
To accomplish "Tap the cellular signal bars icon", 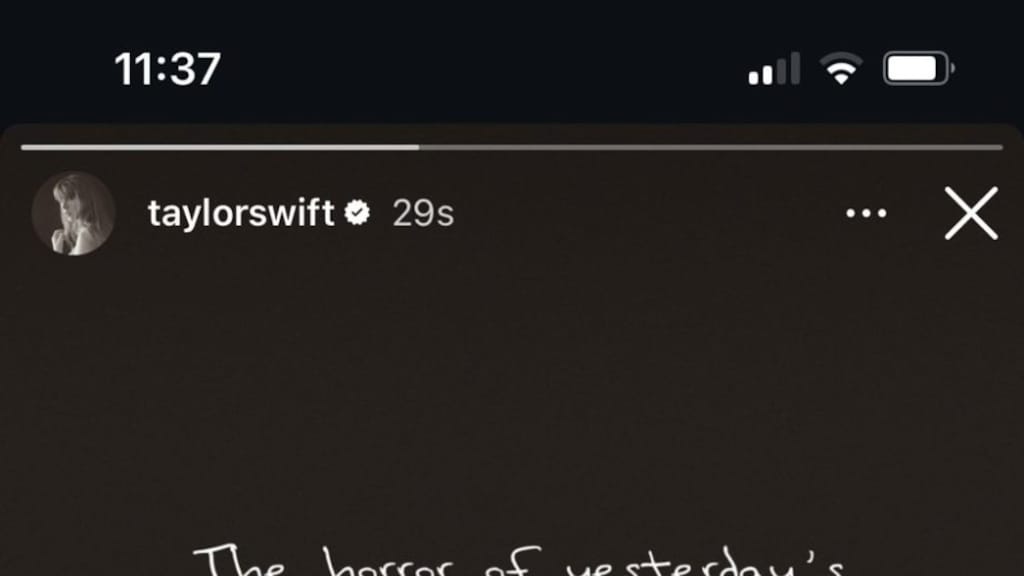I will click(774, 69).
